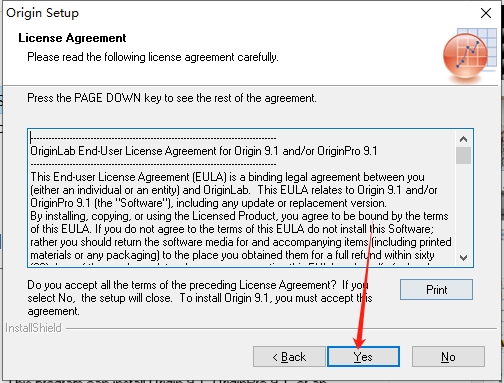Click the red arrow head above Yes
Image resolution: width=504 pixels, height=383 pixels.
(x=359, y=342)
